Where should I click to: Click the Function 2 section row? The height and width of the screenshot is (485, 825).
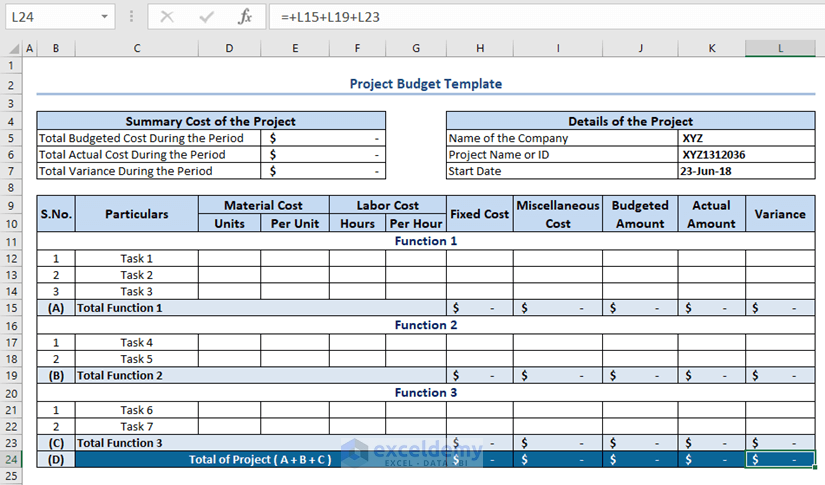(x=426, y=325)
